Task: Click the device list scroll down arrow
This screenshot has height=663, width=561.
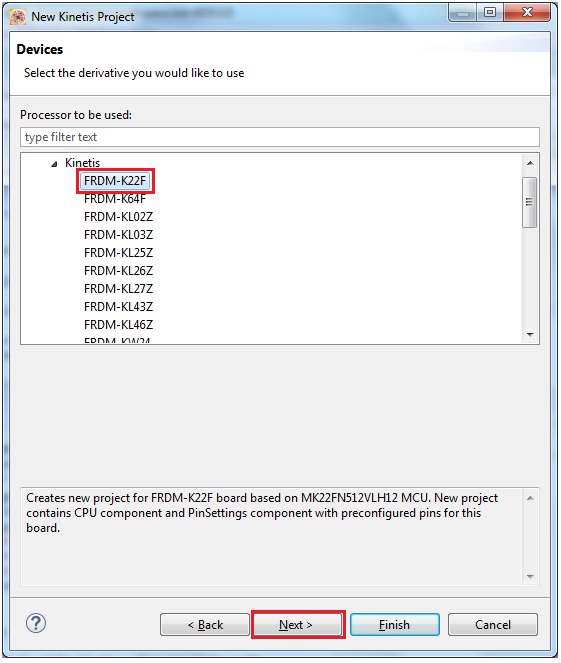Action: pos(530,335)
